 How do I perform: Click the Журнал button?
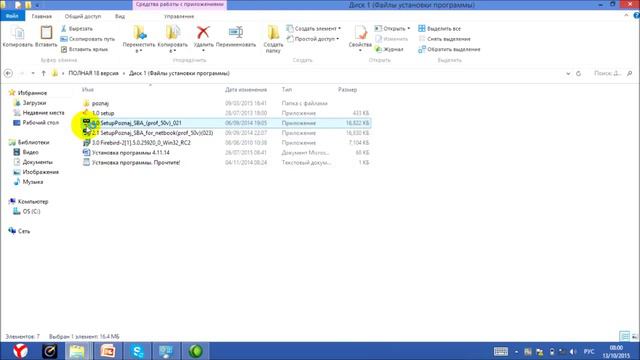click(x=389, y=49)
